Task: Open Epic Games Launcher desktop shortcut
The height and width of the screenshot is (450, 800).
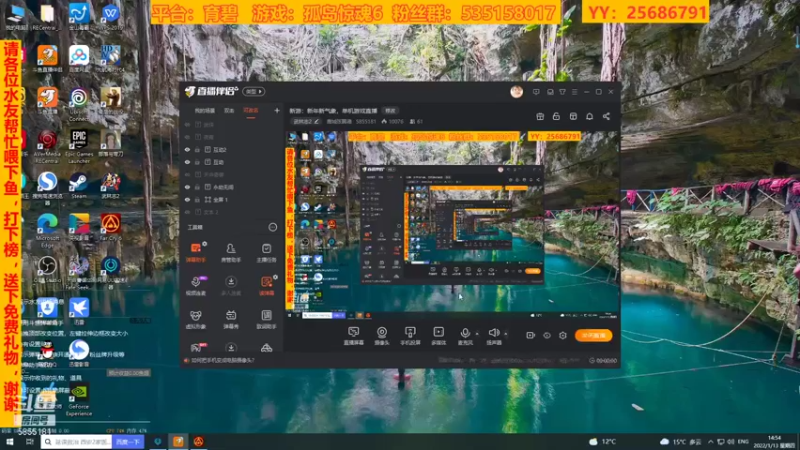Action: (79, 146)
